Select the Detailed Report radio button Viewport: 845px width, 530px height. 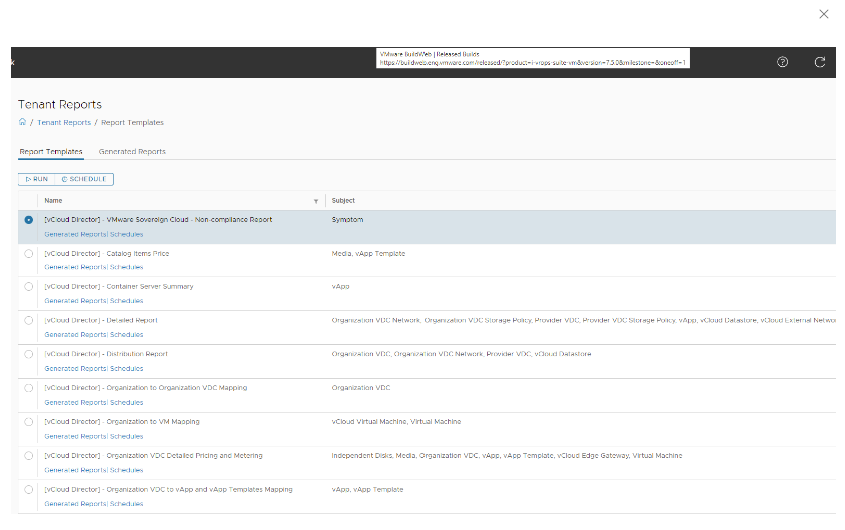pos(29,320)
